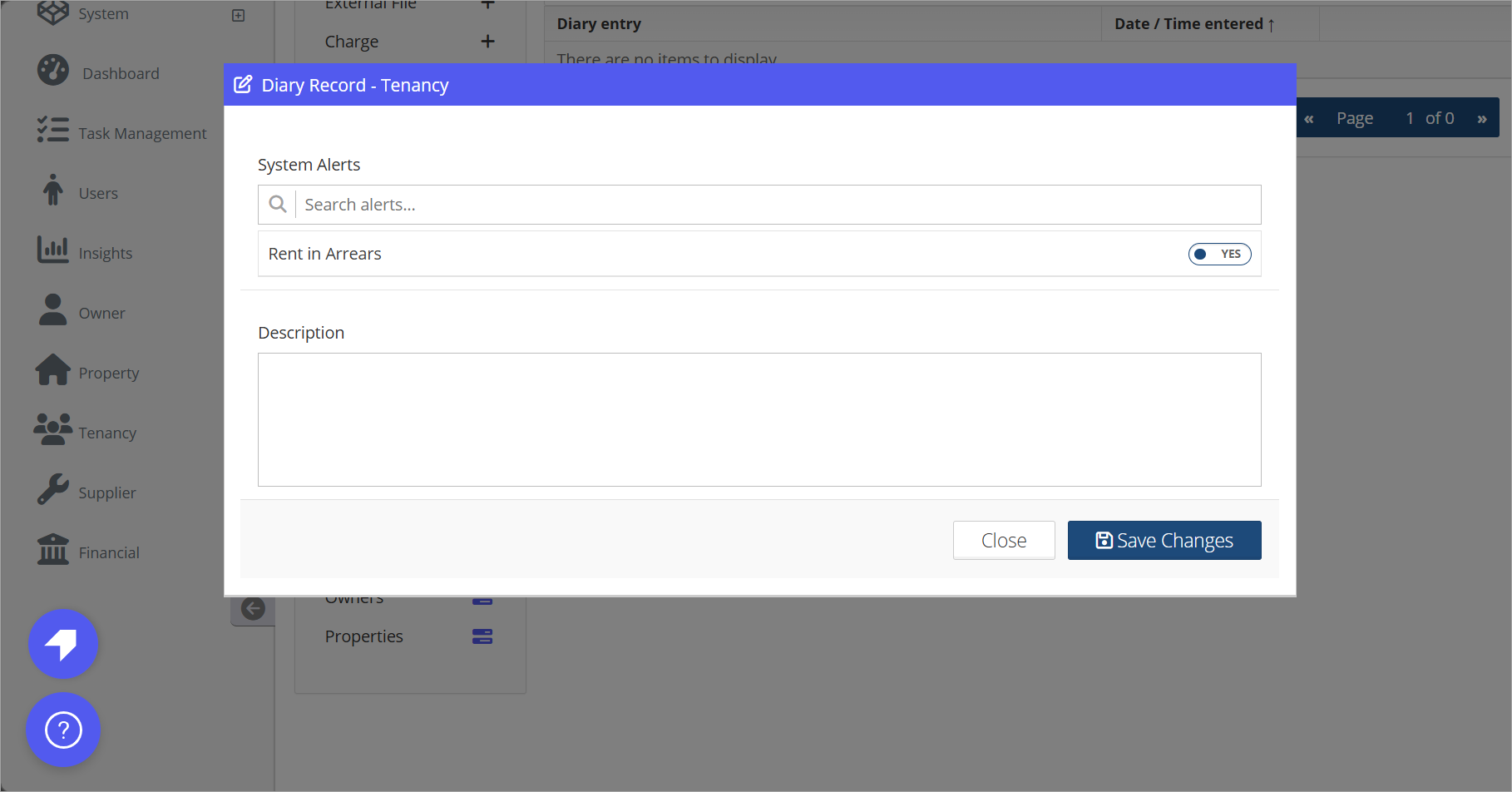The width and height of the screenshot is (1512, 792).
Task: Click the Owner silhouette icon
Action: pyautogui.click(x=53, y=309)
